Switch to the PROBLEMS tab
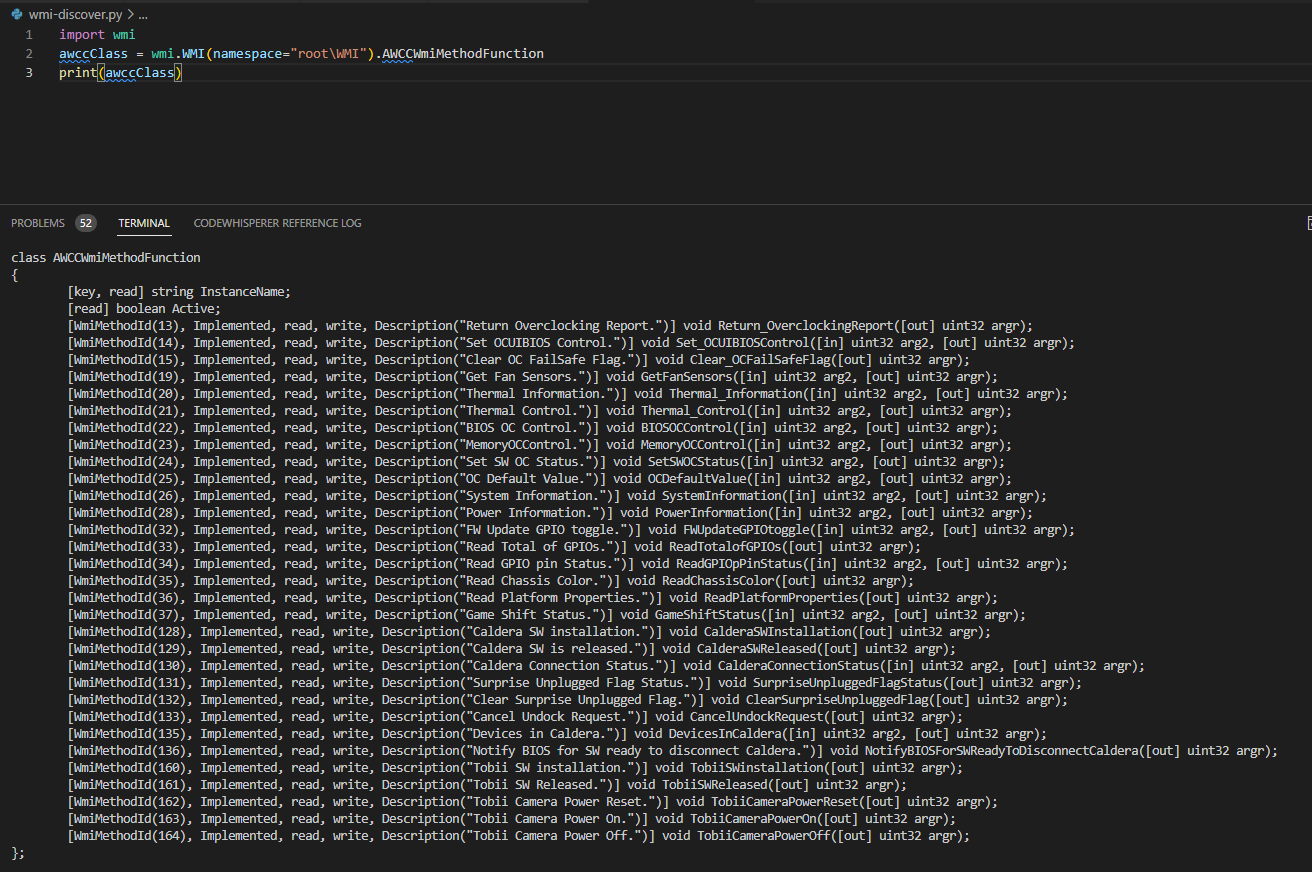 tap(37, 223)
